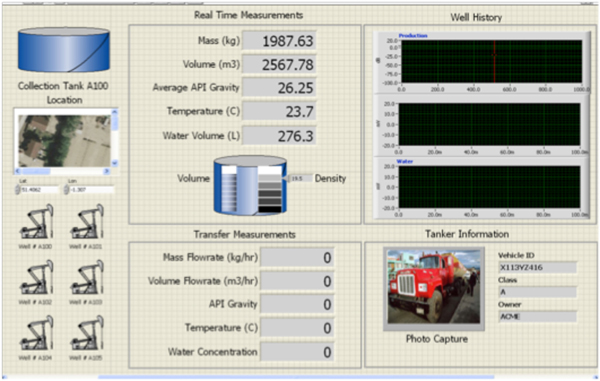Image resolution: width=600 pixels, height=381 pixels.
Task: Select the Well # A101 pumpjack icon
Action: coord(87,222)
